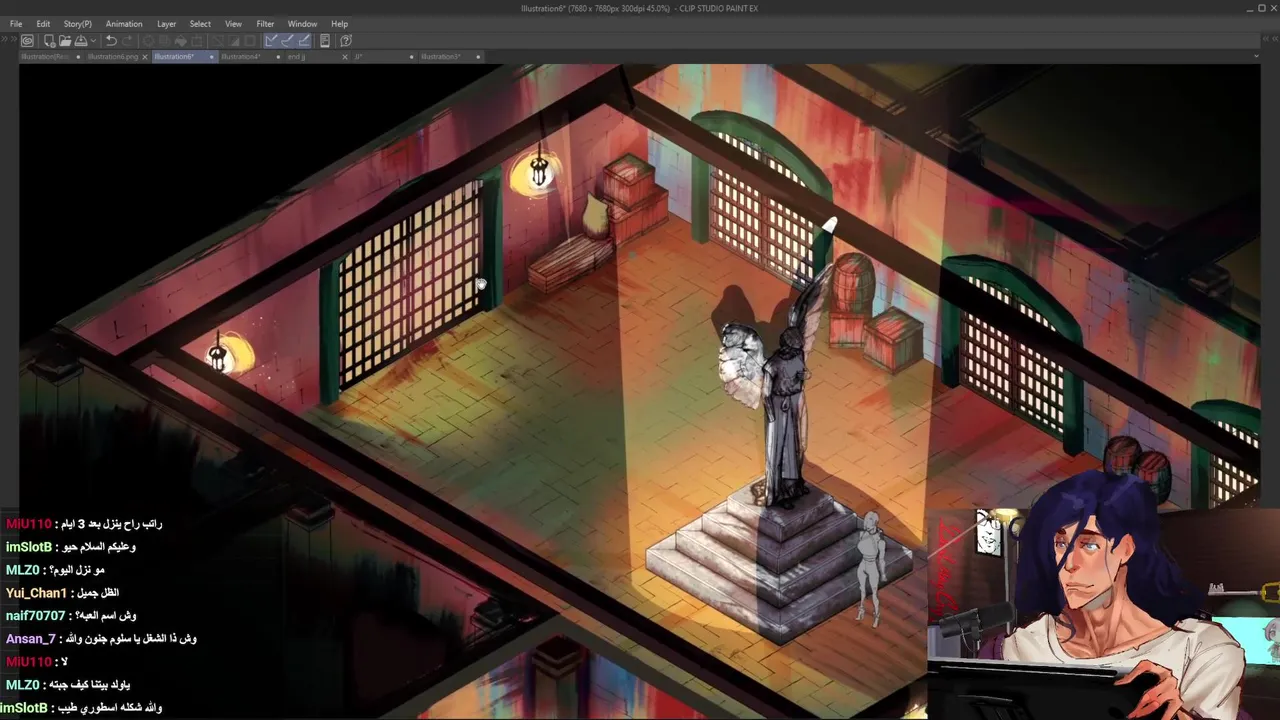Click the Clip Studio launcher icon
This screenshot has height=720, width=1280.
coord(27,41)
